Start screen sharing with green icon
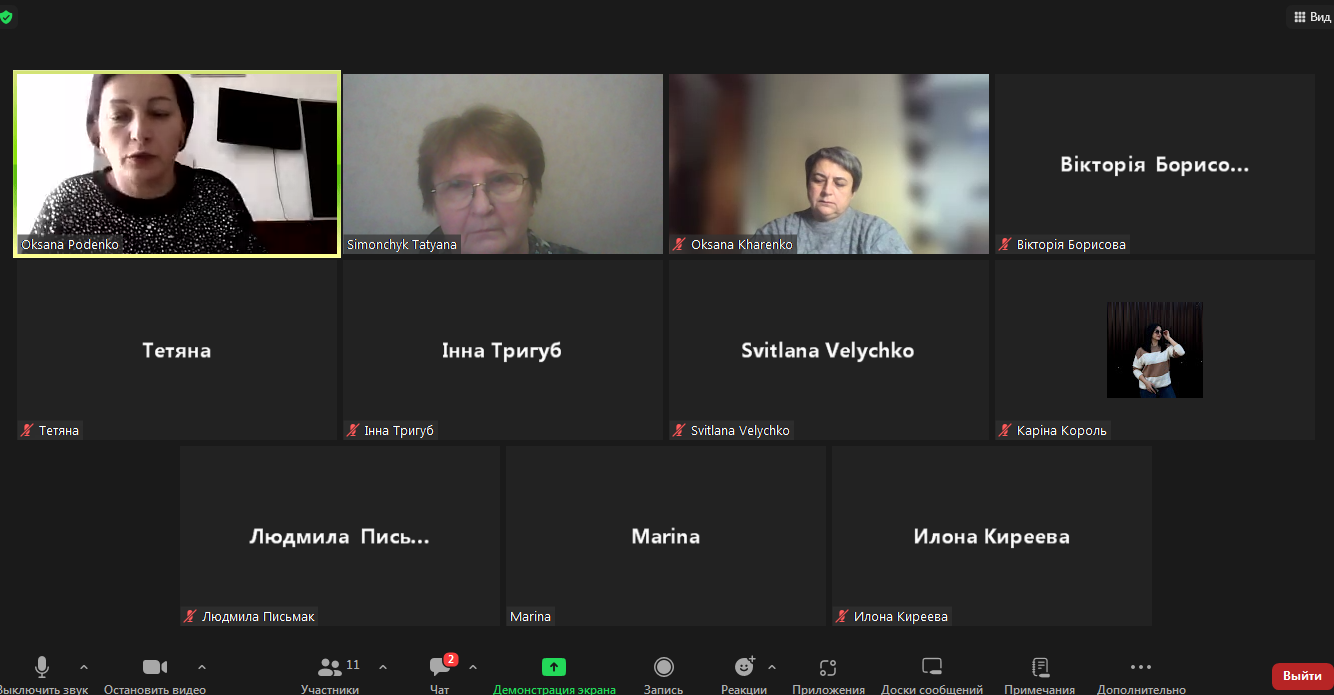Screen dimensions: 1334x695 (554, 667)
